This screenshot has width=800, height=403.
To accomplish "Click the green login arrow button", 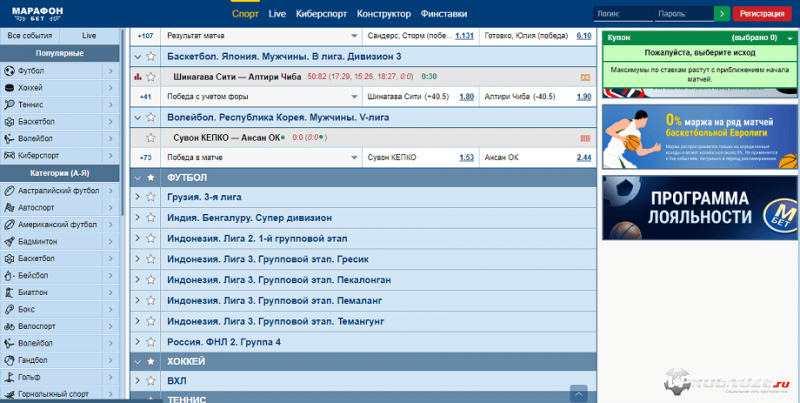I will 721,14.
